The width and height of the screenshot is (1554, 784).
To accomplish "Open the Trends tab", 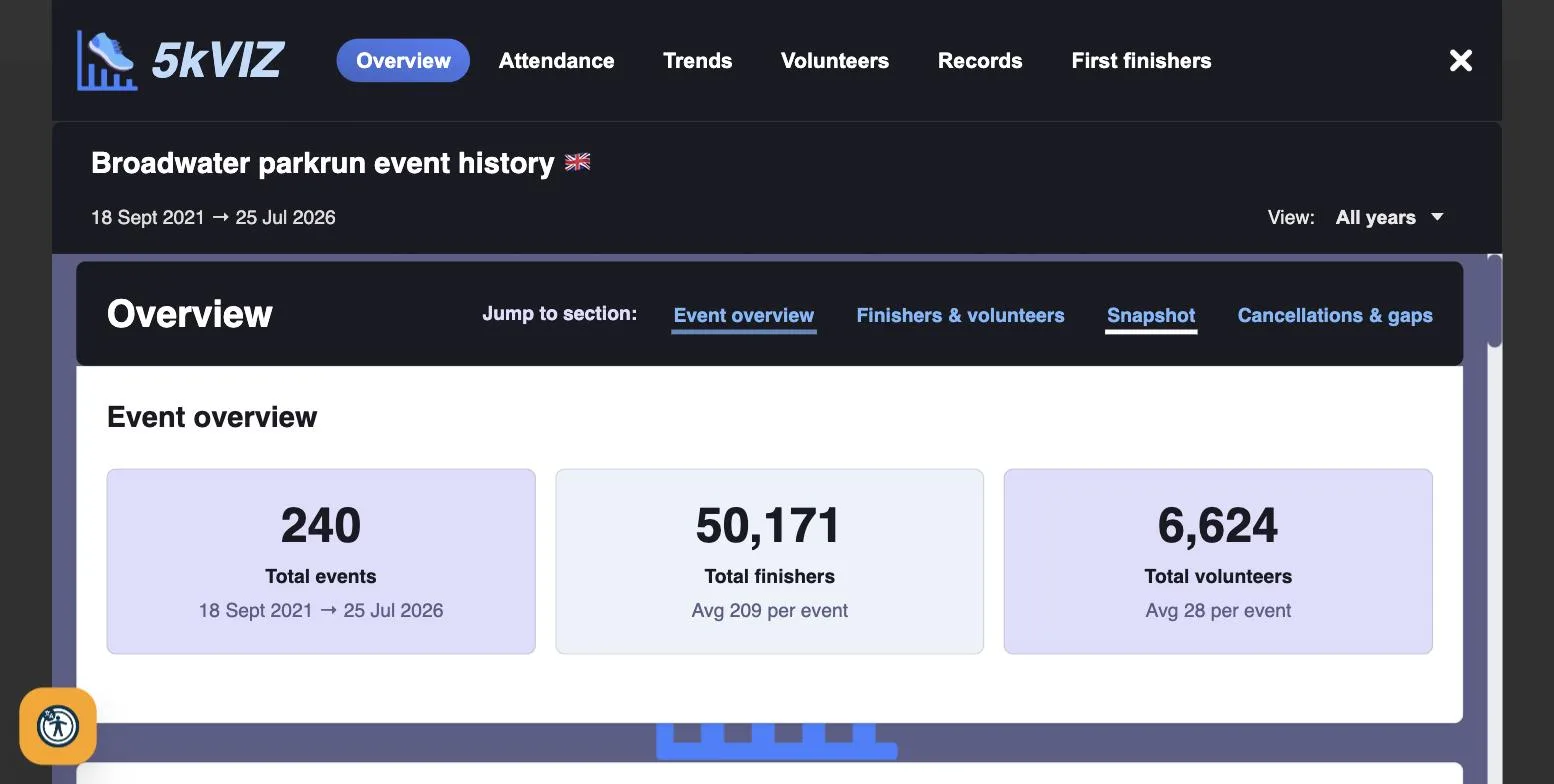I will [698, 61].
